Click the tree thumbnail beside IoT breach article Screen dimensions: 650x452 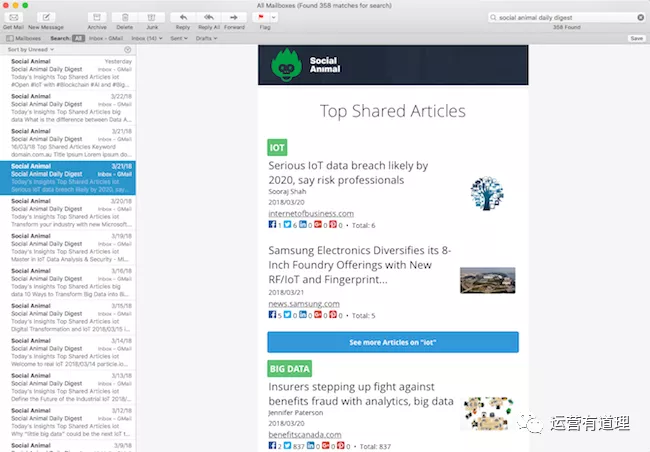[487, 193]
